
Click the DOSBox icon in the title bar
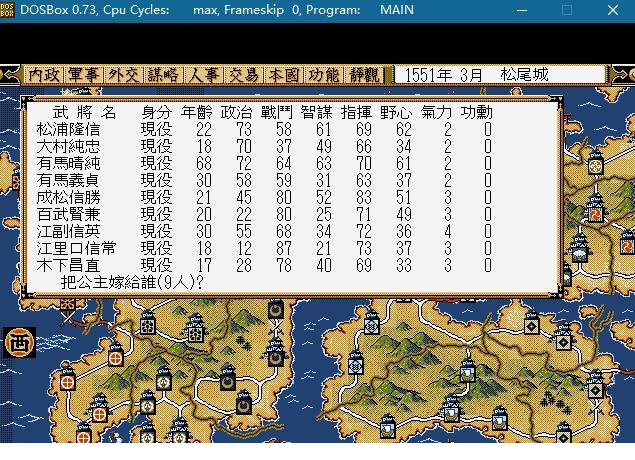pos(7,10)
